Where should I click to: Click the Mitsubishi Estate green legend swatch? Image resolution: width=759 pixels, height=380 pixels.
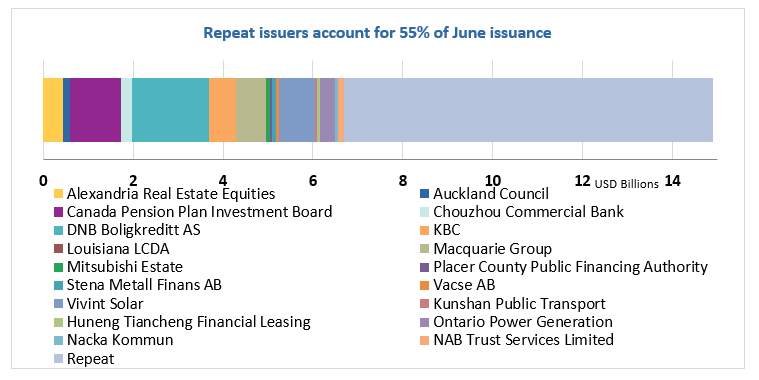pyautogui.click(x=58, y=267)
